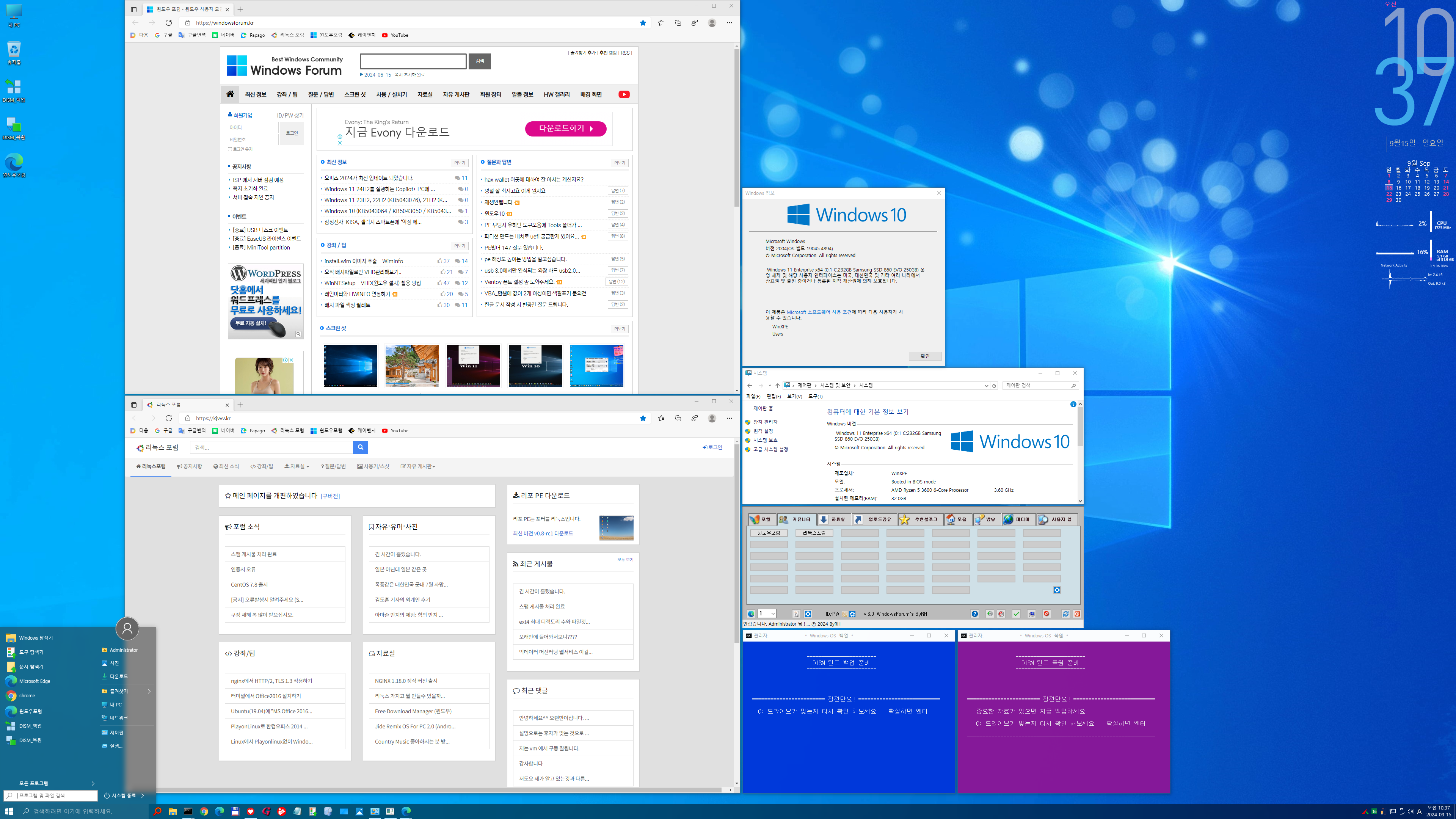Click the green checkmark icon in launcher
The width and height of the screenshot is (1456, 819).
1016,614
